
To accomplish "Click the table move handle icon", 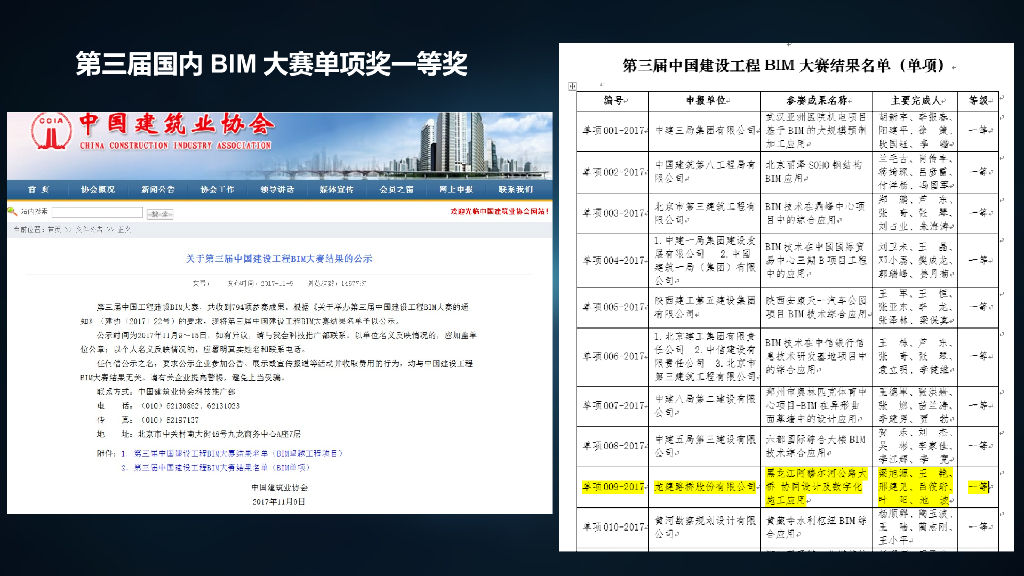I will point(573,88).
